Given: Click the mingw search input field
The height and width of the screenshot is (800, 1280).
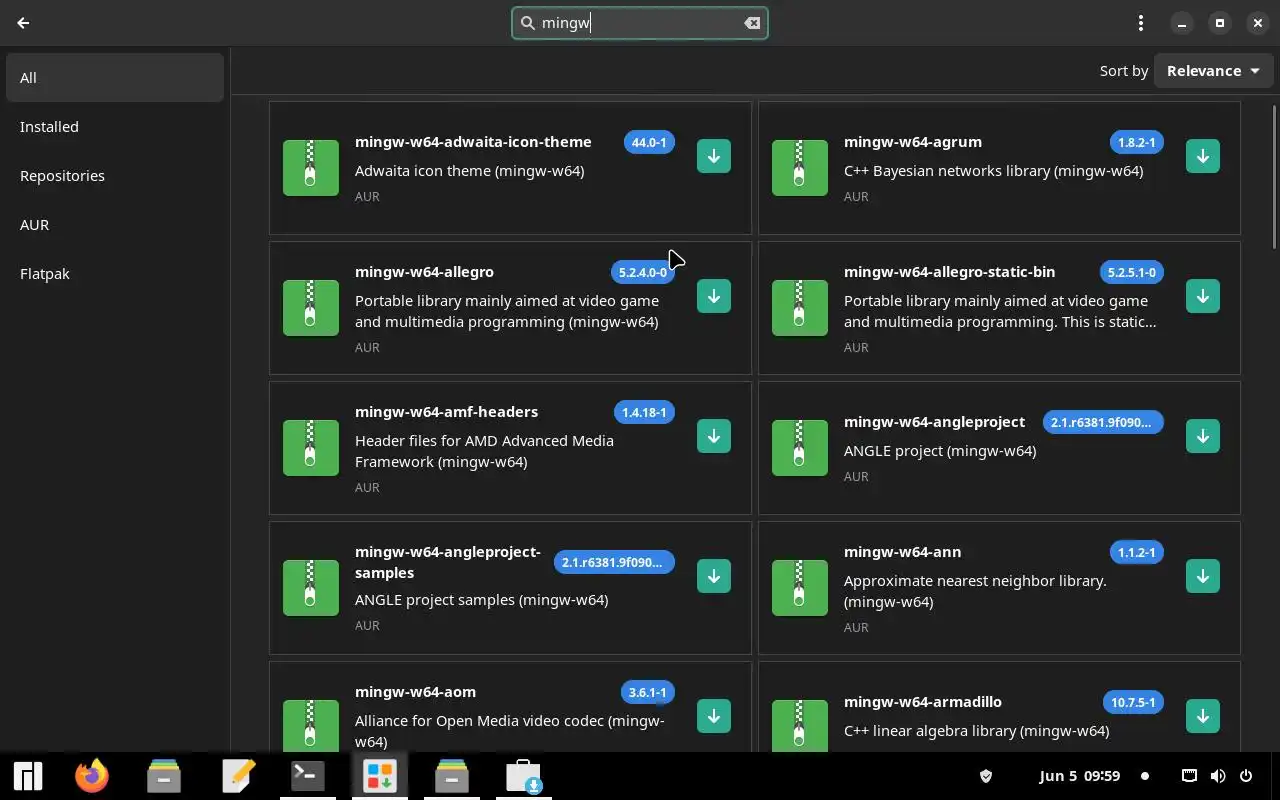Looking at the screenshot, I should point(640,23).
